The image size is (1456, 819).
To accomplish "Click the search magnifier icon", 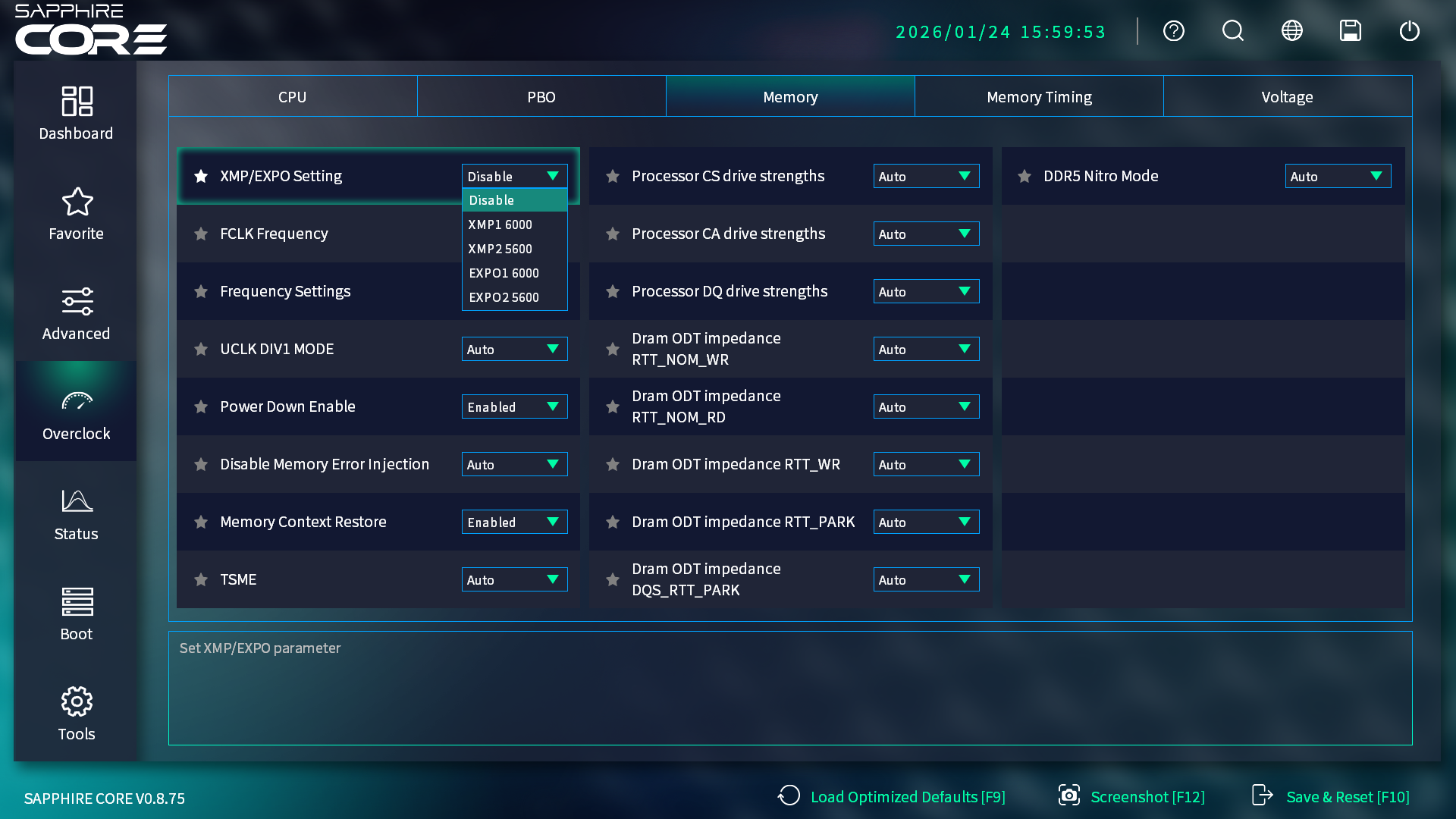I will coord(1232,31).
